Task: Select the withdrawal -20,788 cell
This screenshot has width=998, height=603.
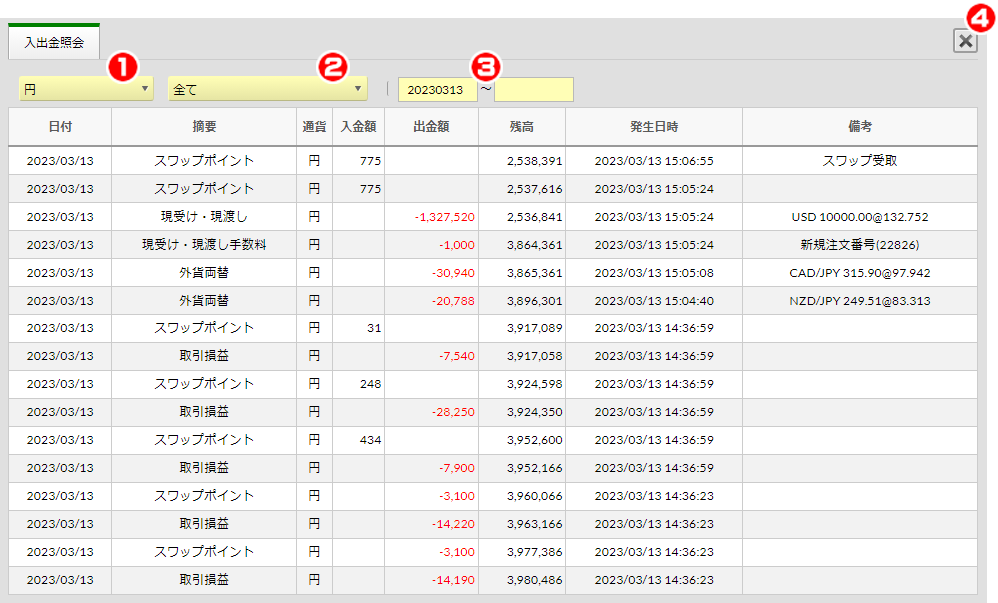Action: (x=432, y=301)
